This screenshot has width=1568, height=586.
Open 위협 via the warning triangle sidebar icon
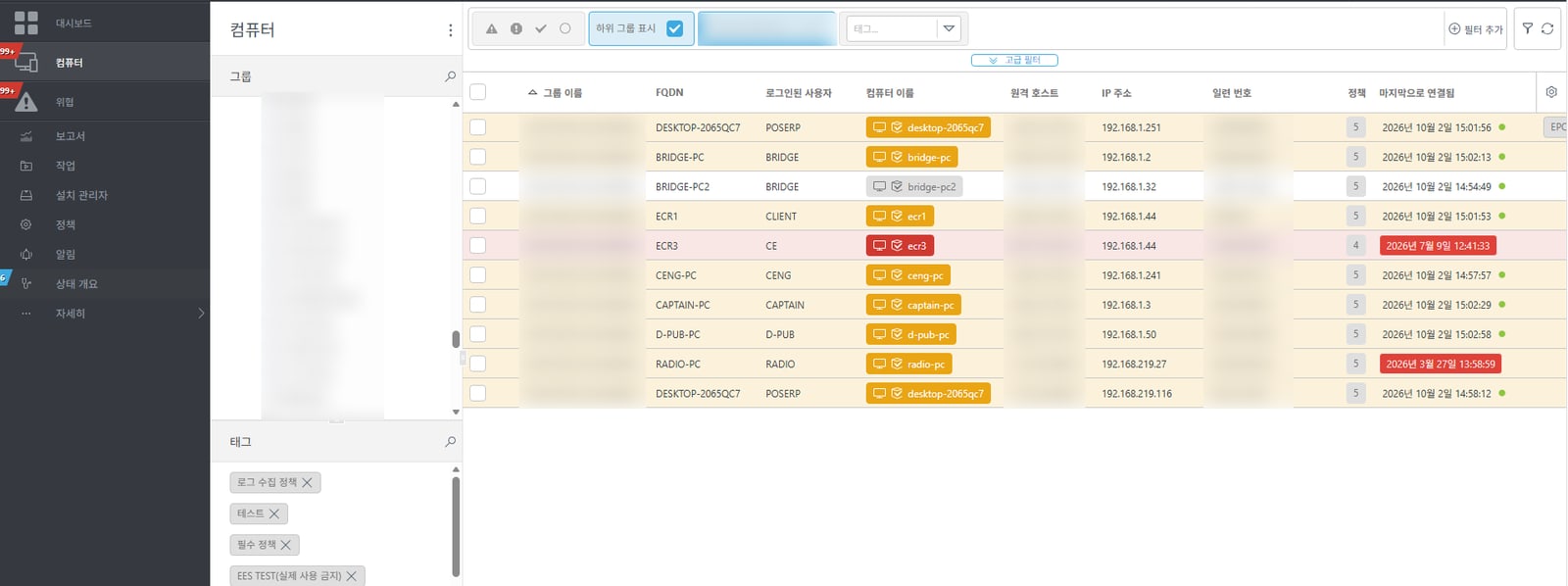pos(26,101)
